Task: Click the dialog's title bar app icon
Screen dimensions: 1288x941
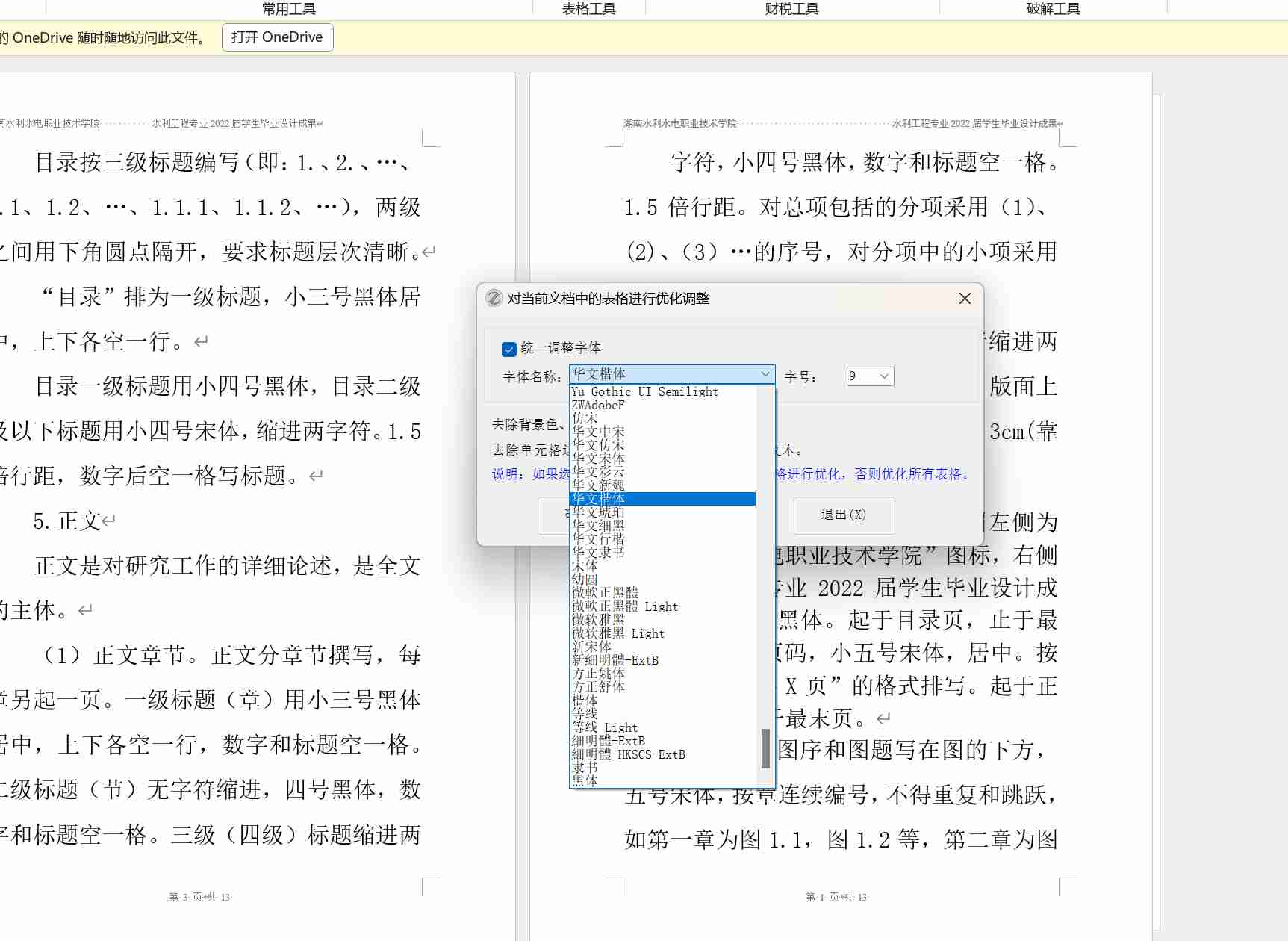Action: coord(494,299)
